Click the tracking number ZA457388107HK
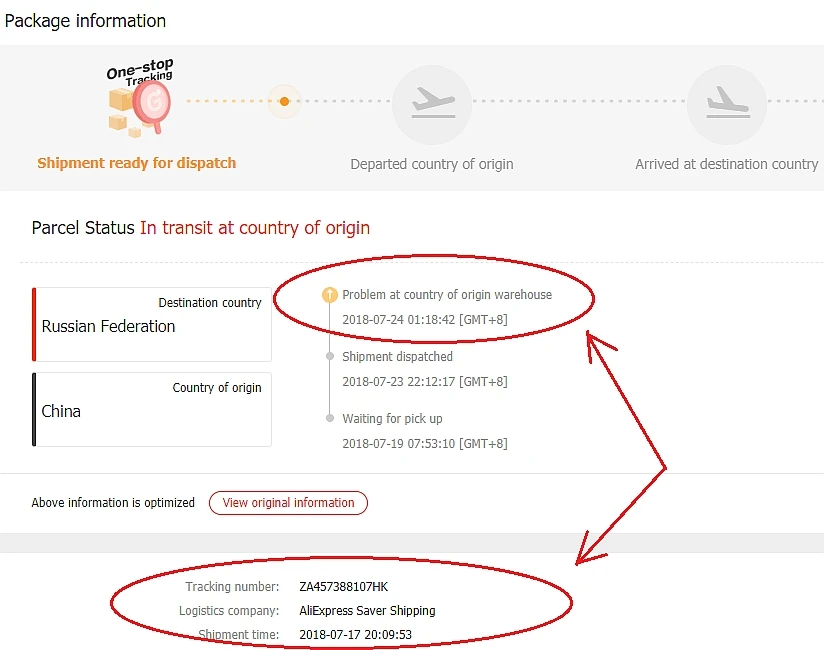The width and height of the screenshot is (824, 650). 343,587
